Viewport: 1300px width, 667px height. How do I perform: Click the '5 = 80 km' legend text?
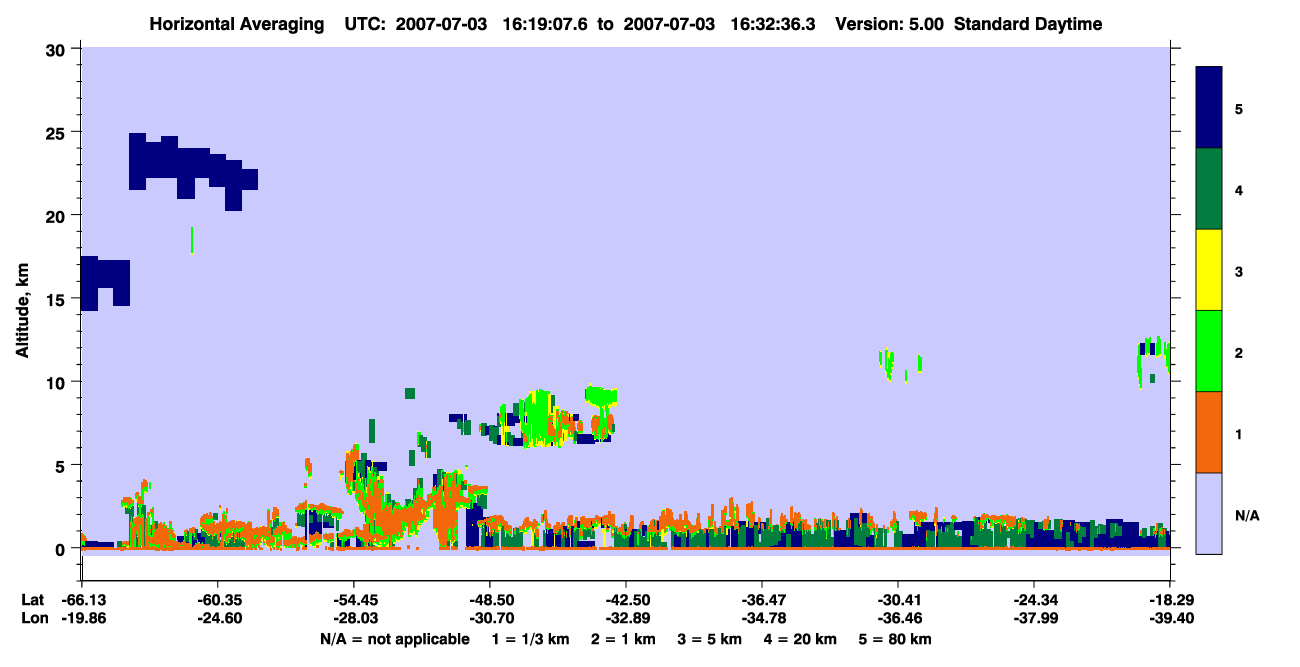click(x=893, y=639)
